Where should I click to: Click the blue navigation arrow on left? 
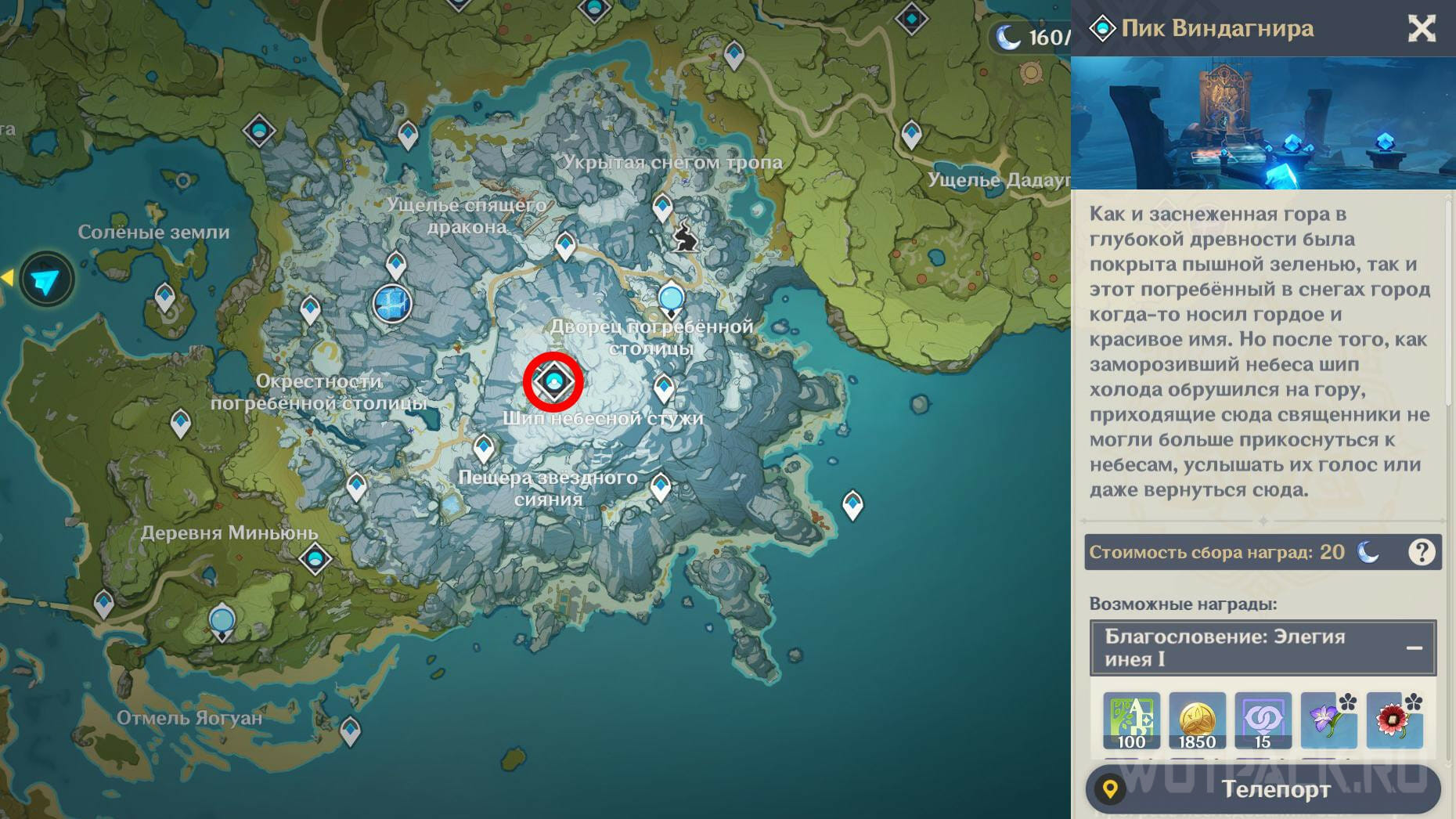tap(46, 280)
